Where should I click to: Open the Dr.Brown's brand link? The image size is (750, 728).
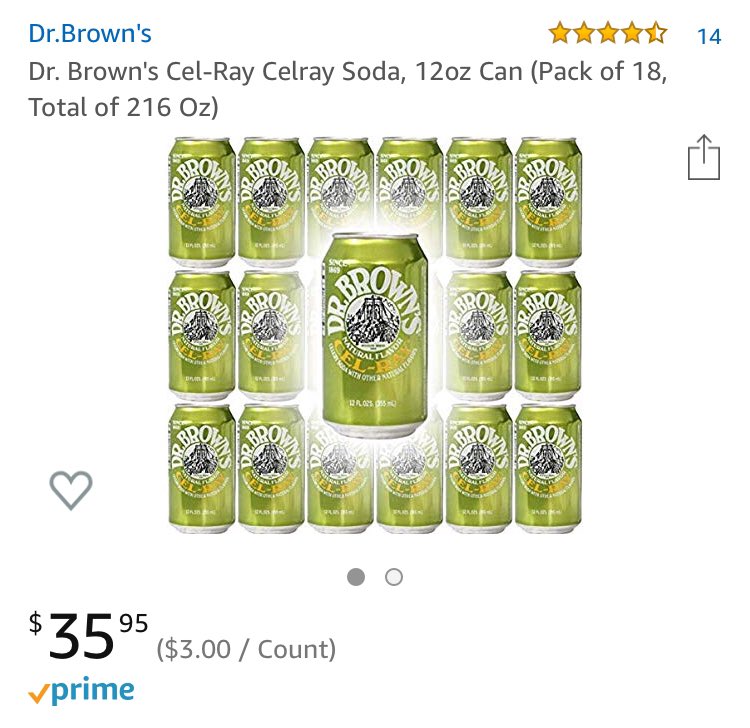click(90, 33)
